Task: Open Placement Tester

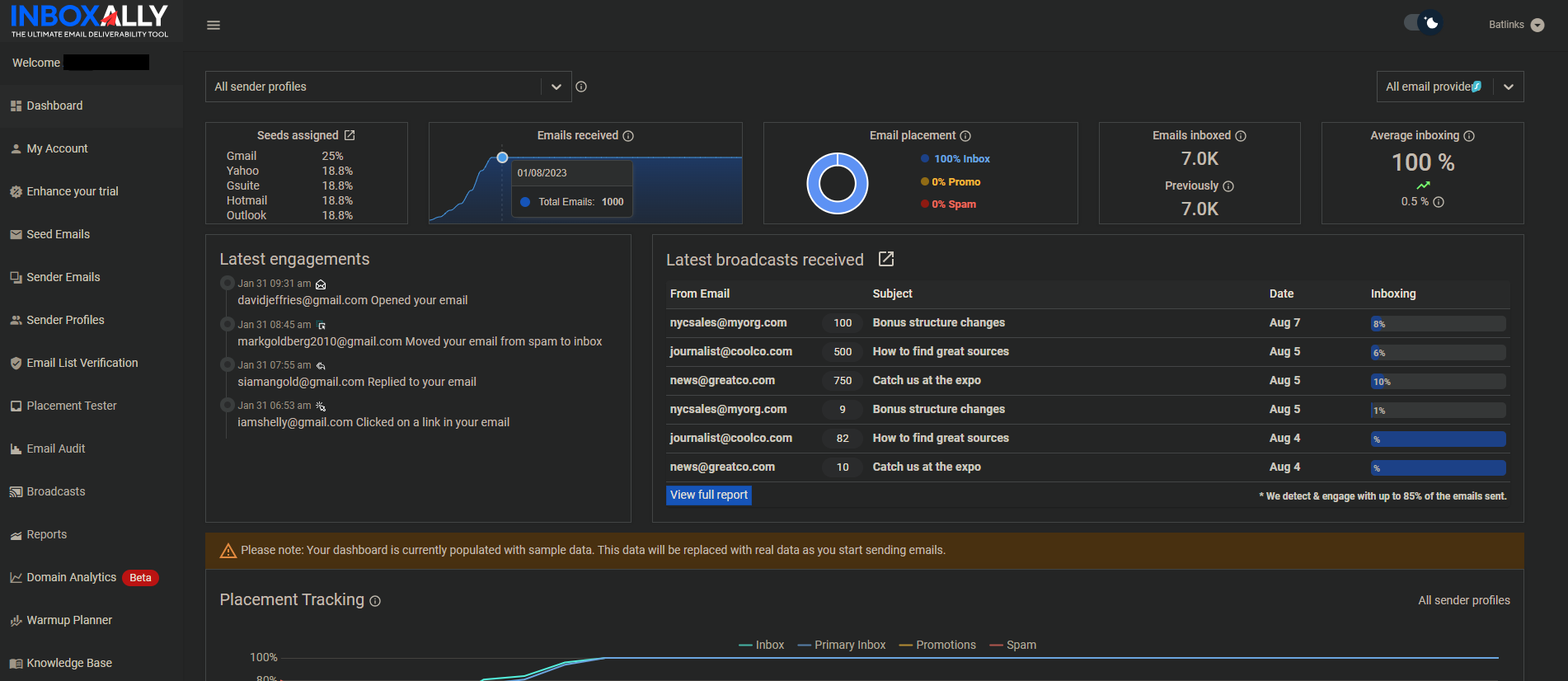Action: (92, 406)
